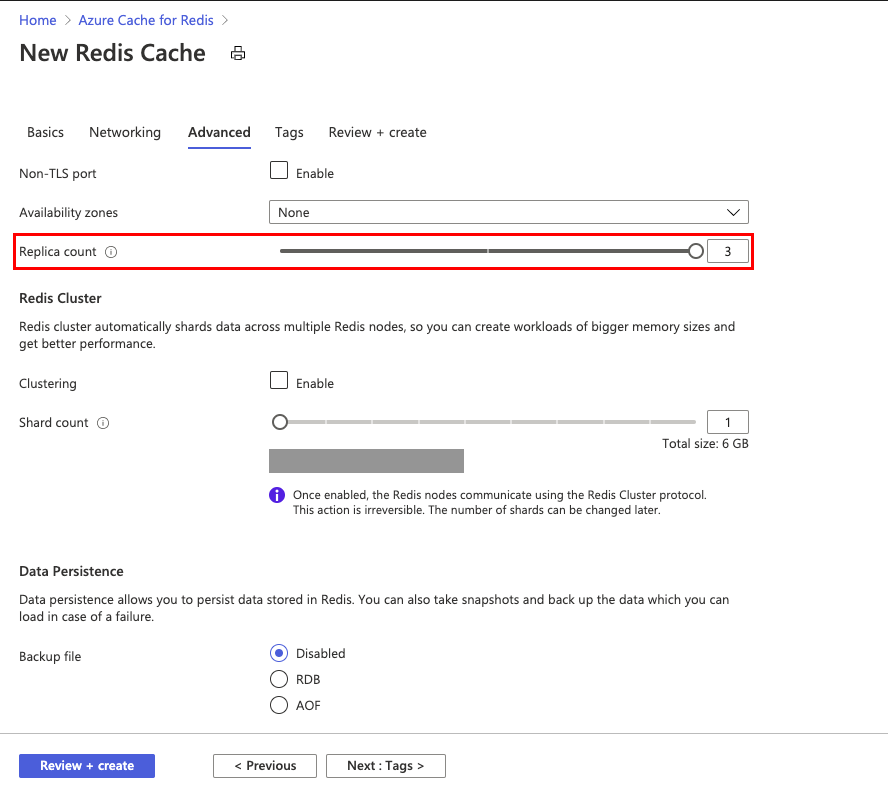
Task: Open the Availability zones dropdown
Action: [x=509, y=212]
